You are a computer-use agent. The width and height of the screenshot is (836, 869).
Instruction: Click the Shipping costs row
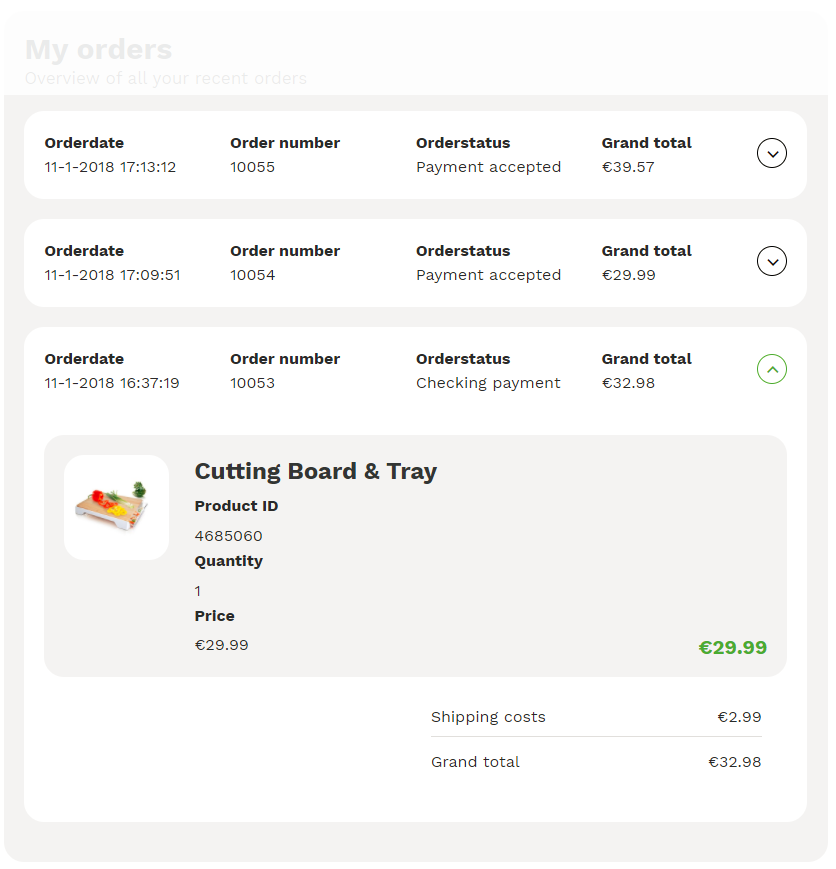tap(488, 717)
